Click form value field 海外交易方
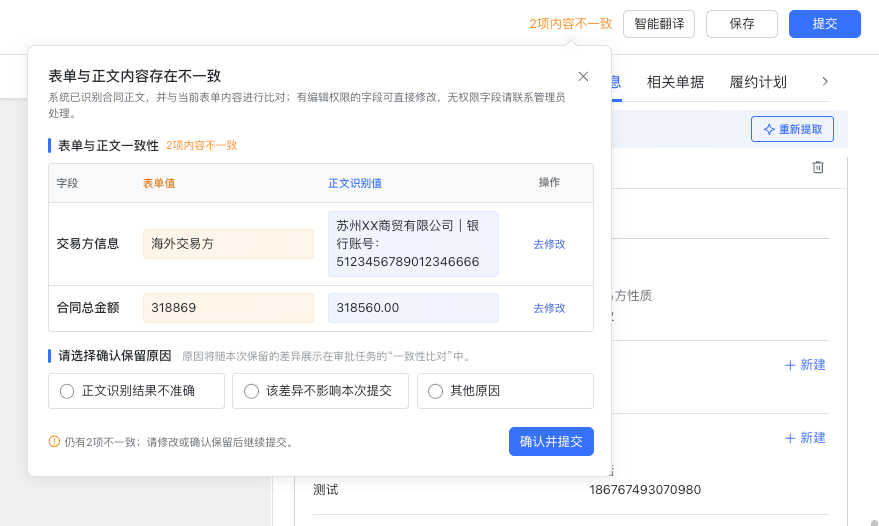 [228, 244]
